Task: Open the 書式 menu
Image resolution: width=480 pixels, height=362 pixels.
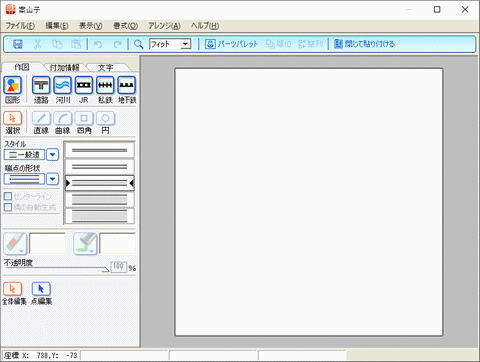Action: (125, 26)
